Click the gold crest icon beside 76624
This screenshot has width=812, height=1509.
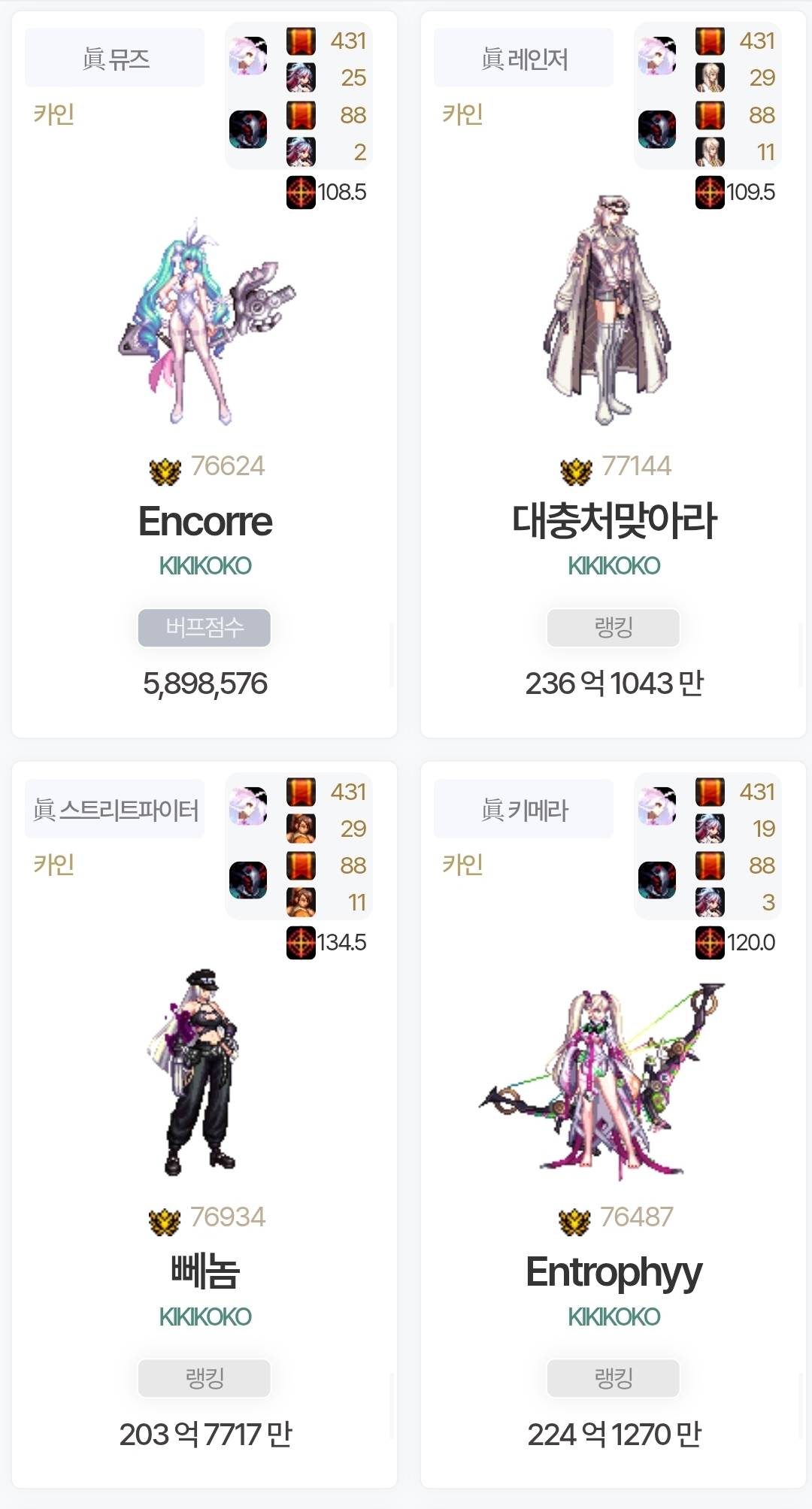165,471
